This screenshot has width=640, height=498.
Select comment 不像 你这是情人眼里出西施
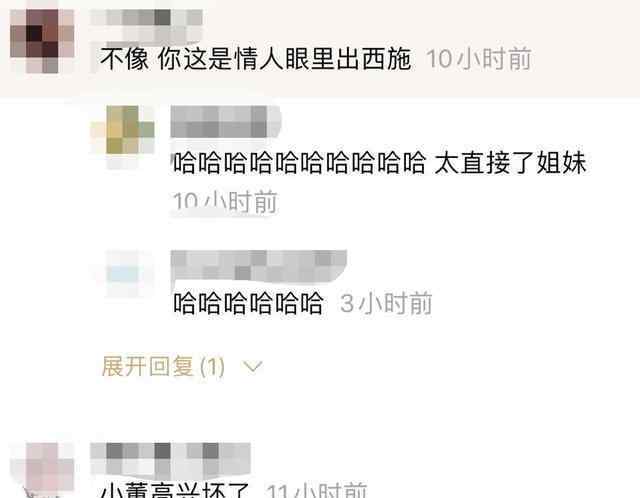256,59
